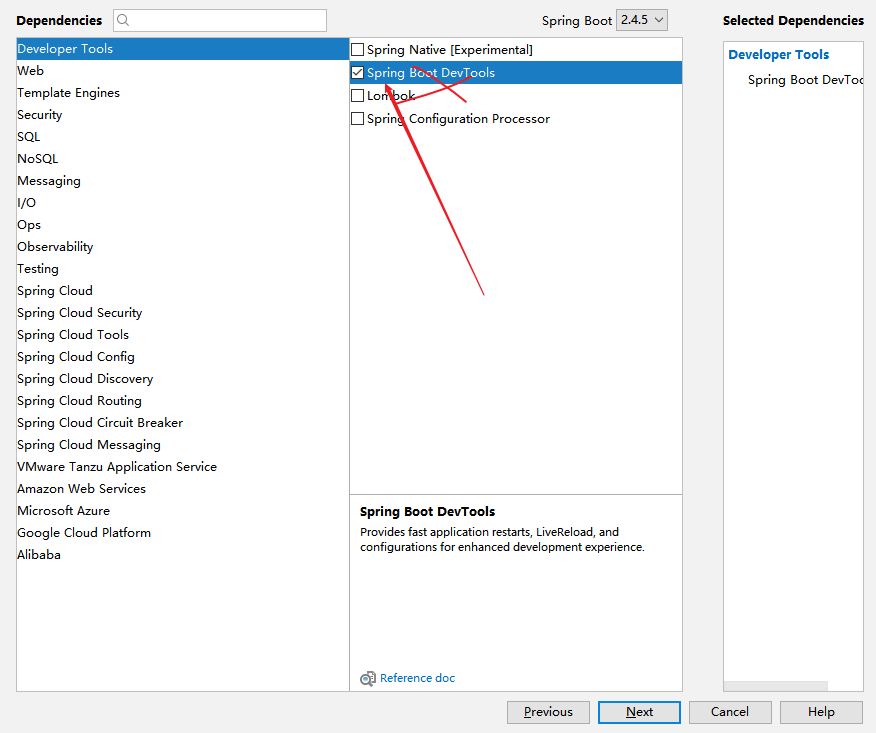Screen dimensions: 876x733
Task: Click the Spring Native [Experimental] label
Action: pos(450,50)
